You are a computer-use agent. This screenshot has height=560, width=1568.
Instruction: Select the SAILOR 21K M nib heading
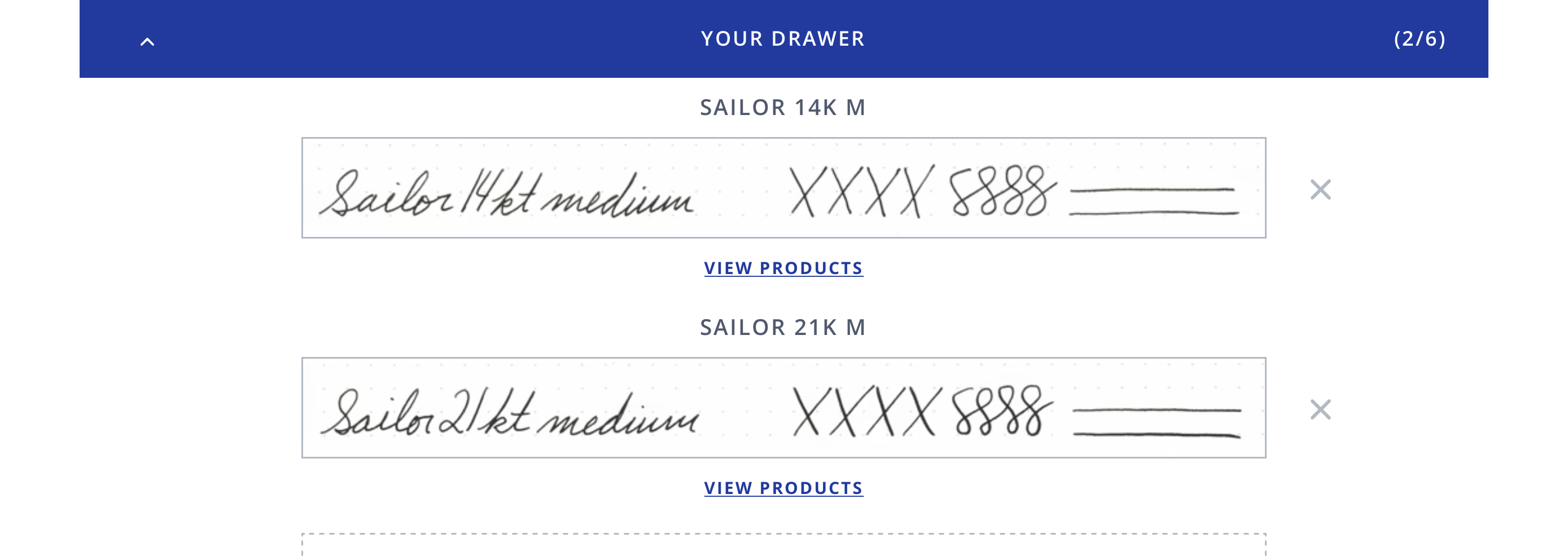pos(783,328)
